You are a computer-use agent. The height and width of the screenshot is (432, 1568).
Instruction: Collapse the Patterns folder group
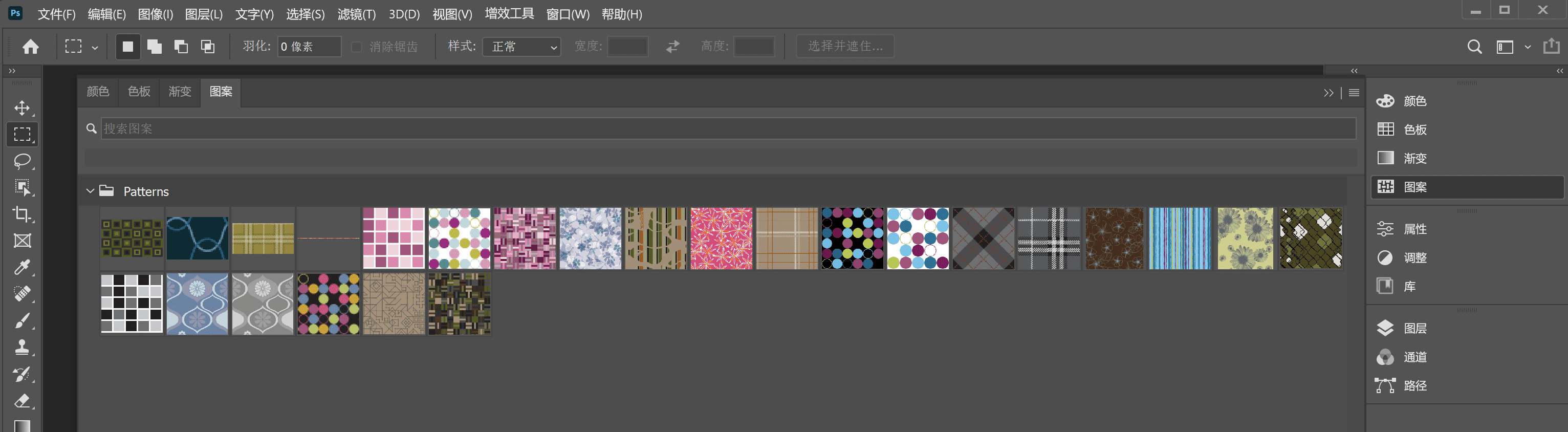(90, 191)
